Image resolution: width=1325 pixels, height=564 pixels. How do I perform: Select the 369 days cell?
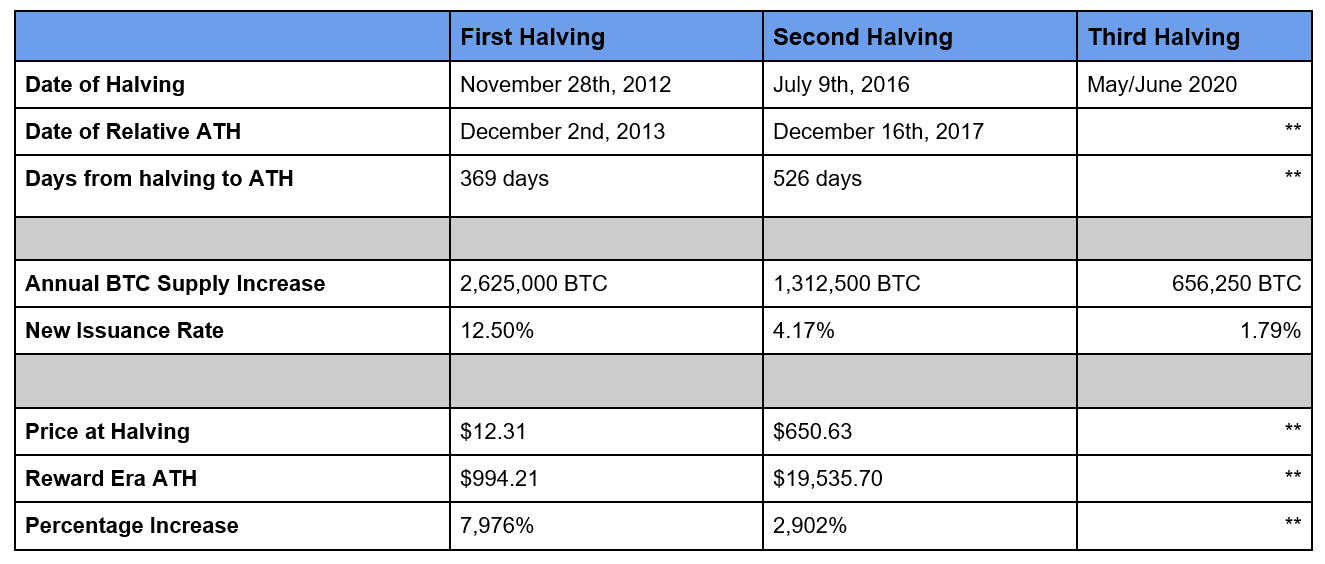click(x=505, y=179)
